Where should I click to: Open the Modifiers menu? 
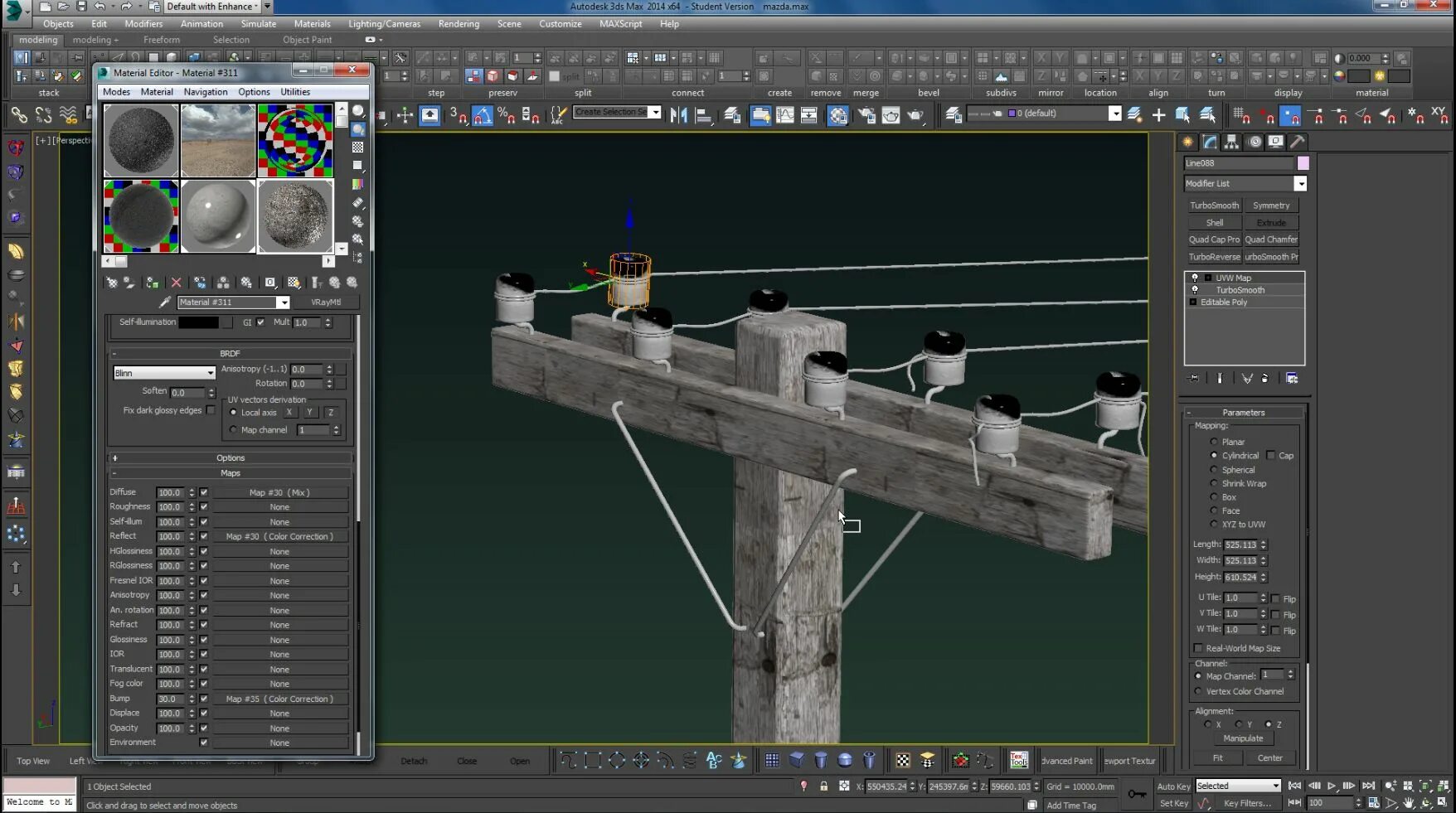pyautogui.click(x=143, y=24)
